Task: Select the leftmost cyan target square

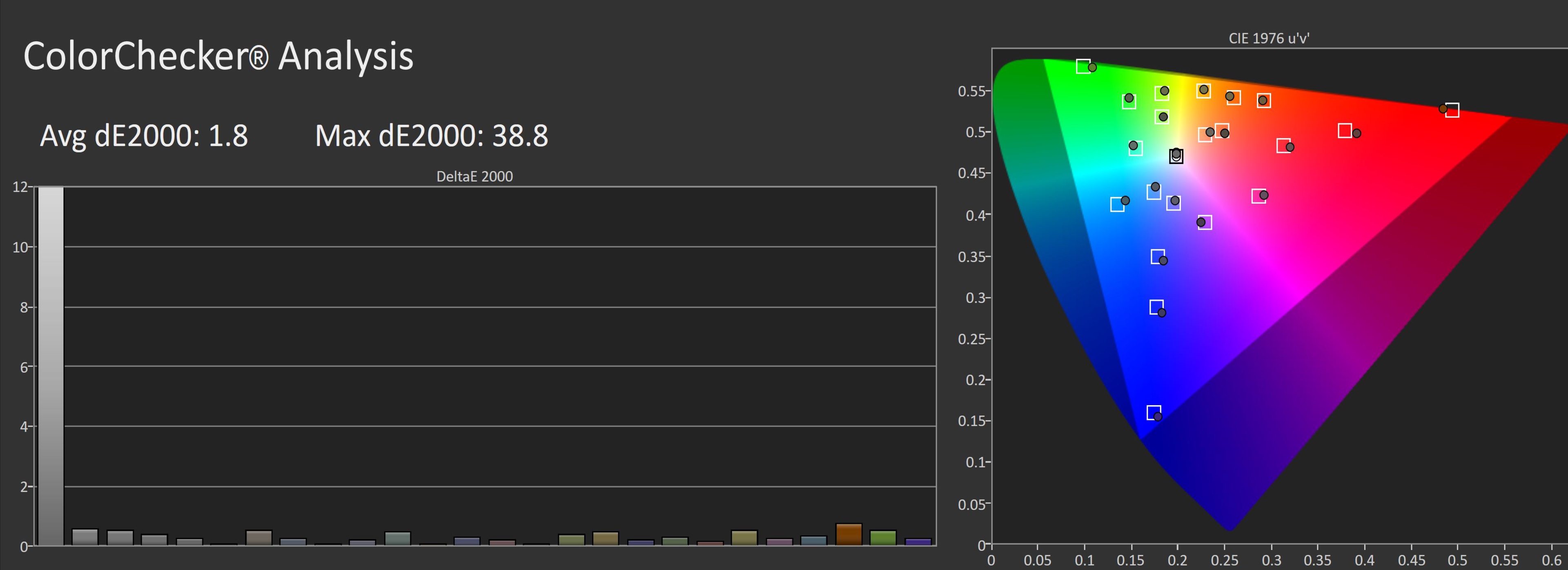Action: 1117,204
